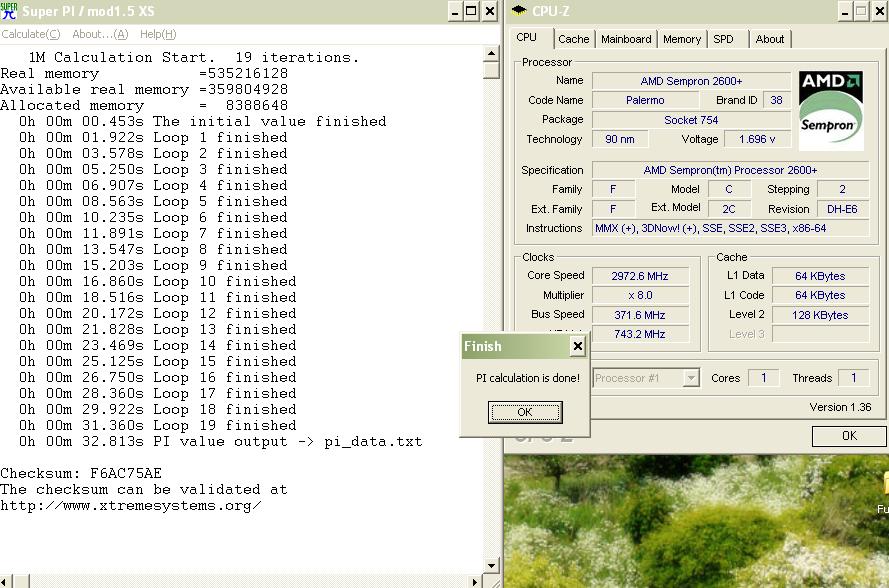Open the Calculate menu in Super PI
The width and height of the screenshot is (889, 588).
coord(31,34)
